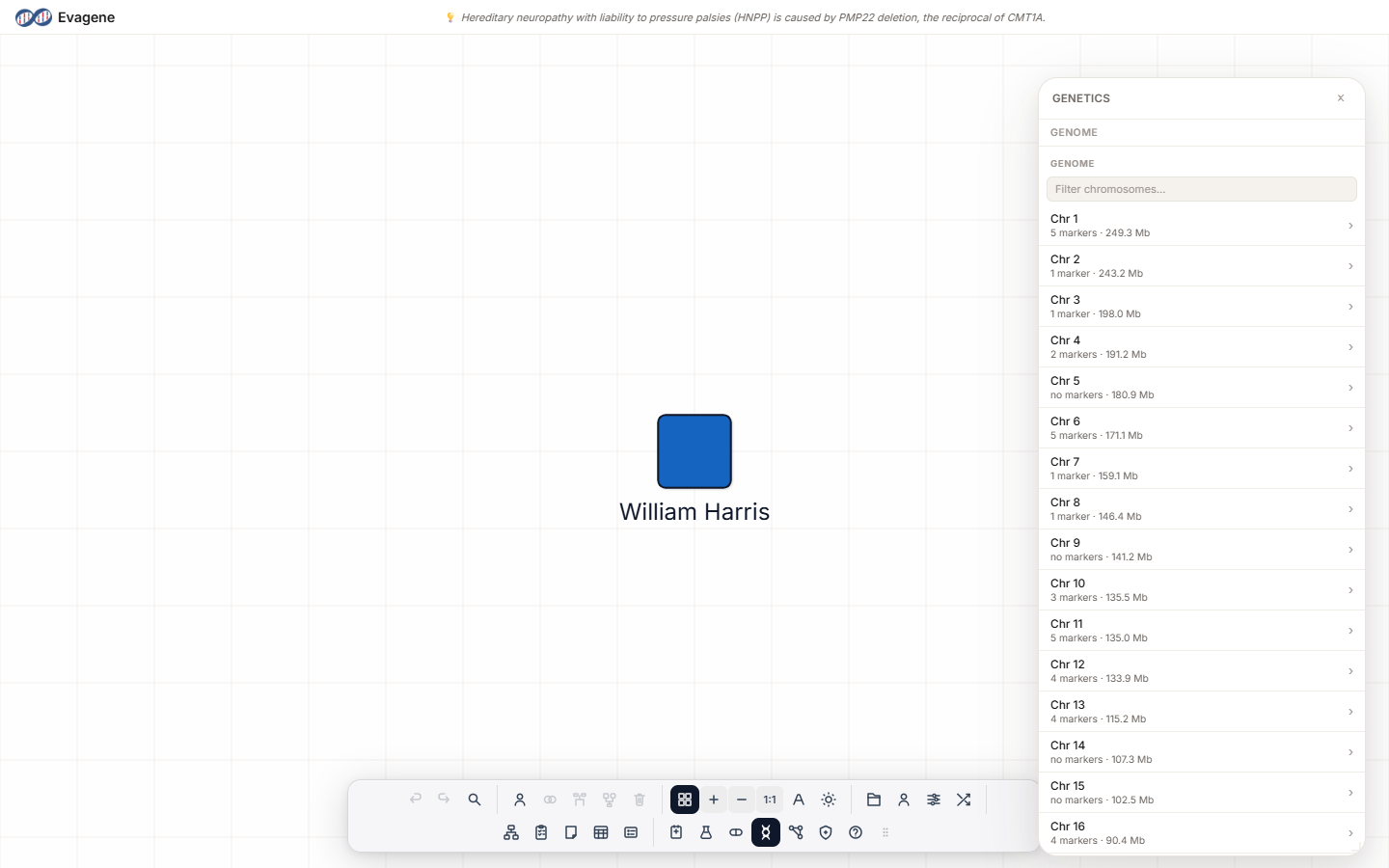Click the sticky note icon

(x=571, y=832)
